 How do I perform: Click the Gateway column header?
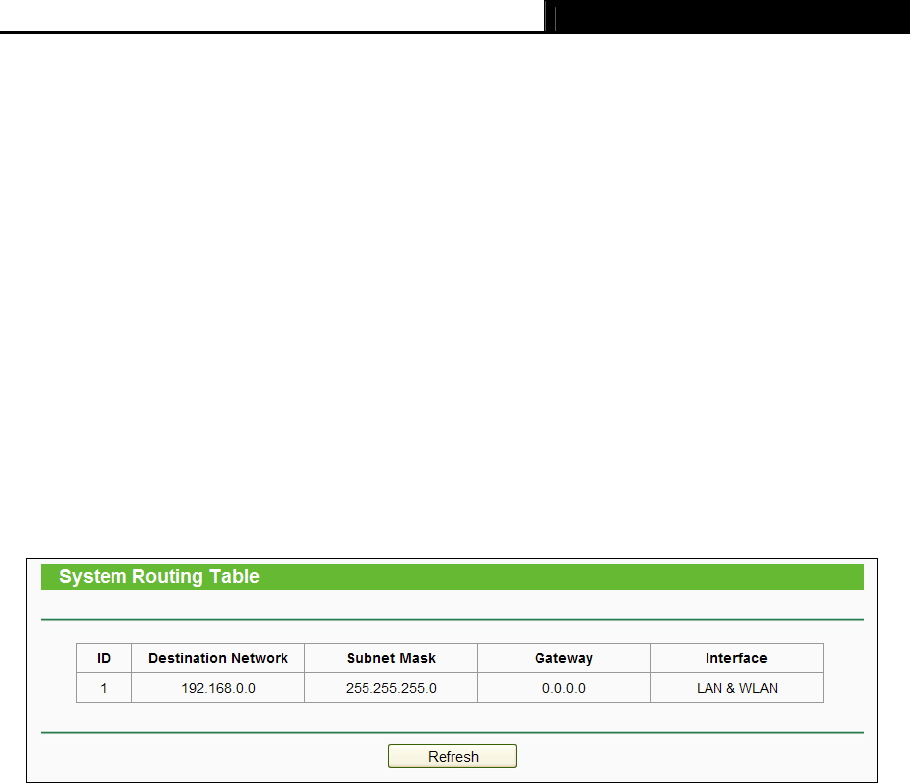[x=564, y=658]
